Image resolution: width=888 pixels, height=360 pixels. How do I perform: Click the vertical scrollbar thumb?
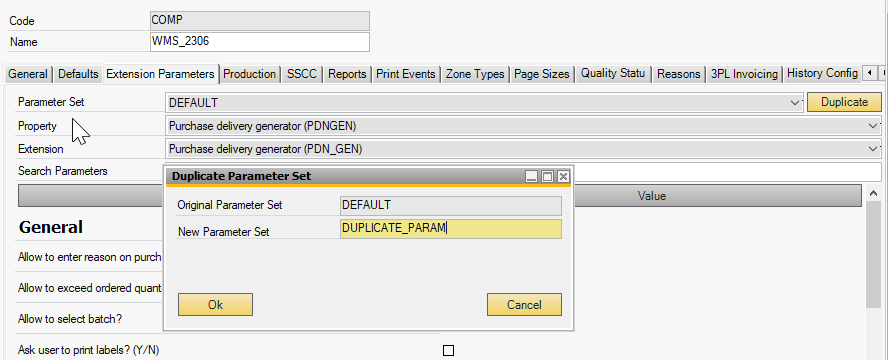[873, 255]
